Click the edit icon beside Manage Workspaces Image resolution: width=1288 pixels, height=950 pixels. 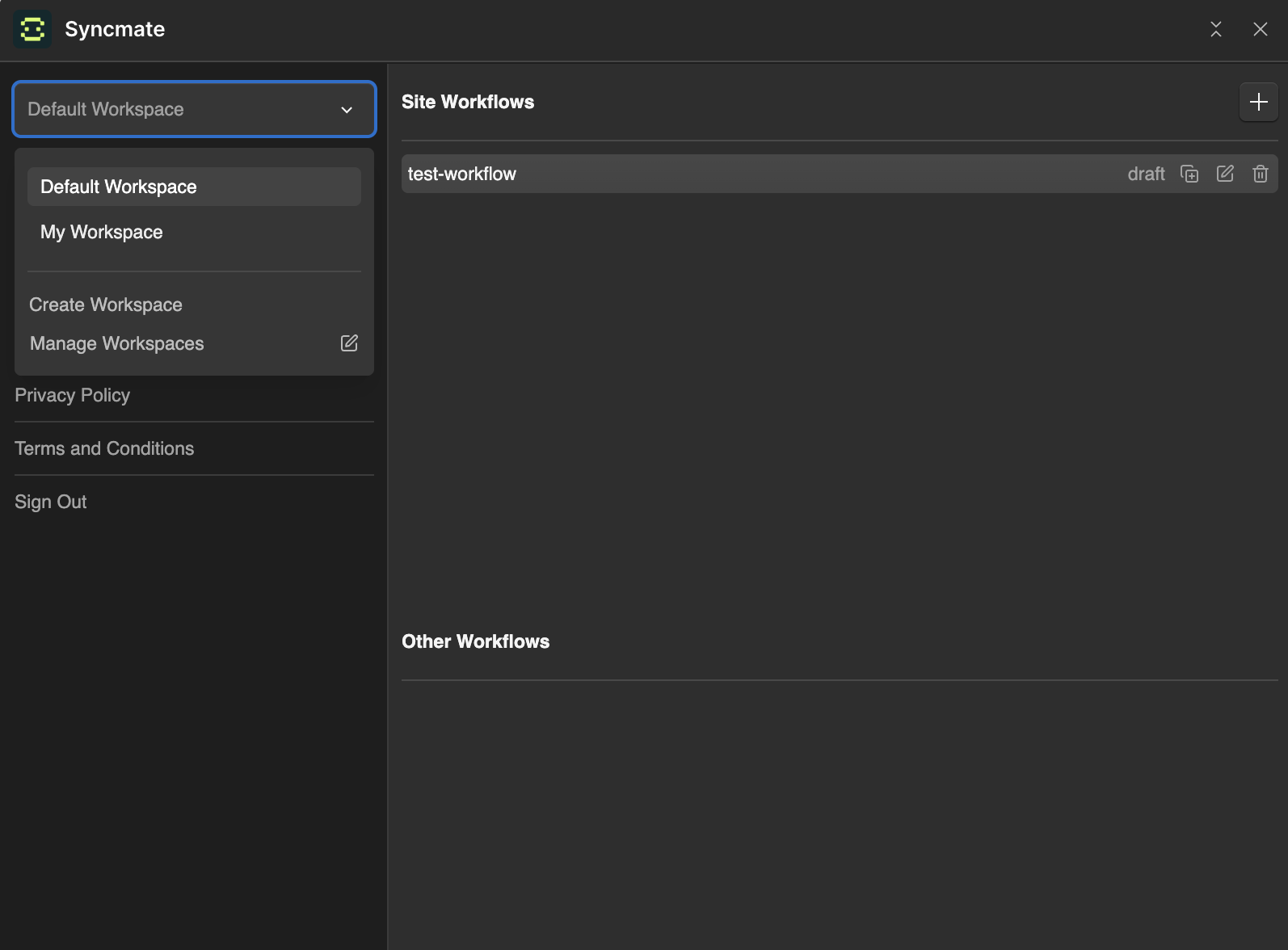click(x=349, y=343)
